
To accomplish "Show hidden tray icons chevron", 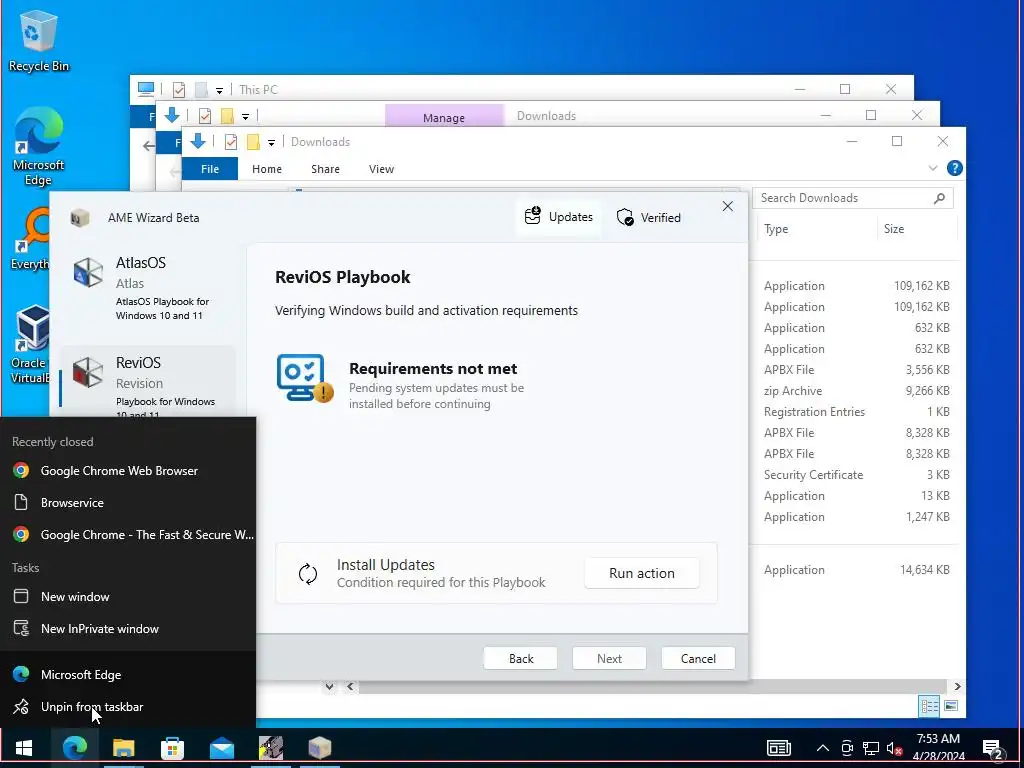I will tap(823, 748).
